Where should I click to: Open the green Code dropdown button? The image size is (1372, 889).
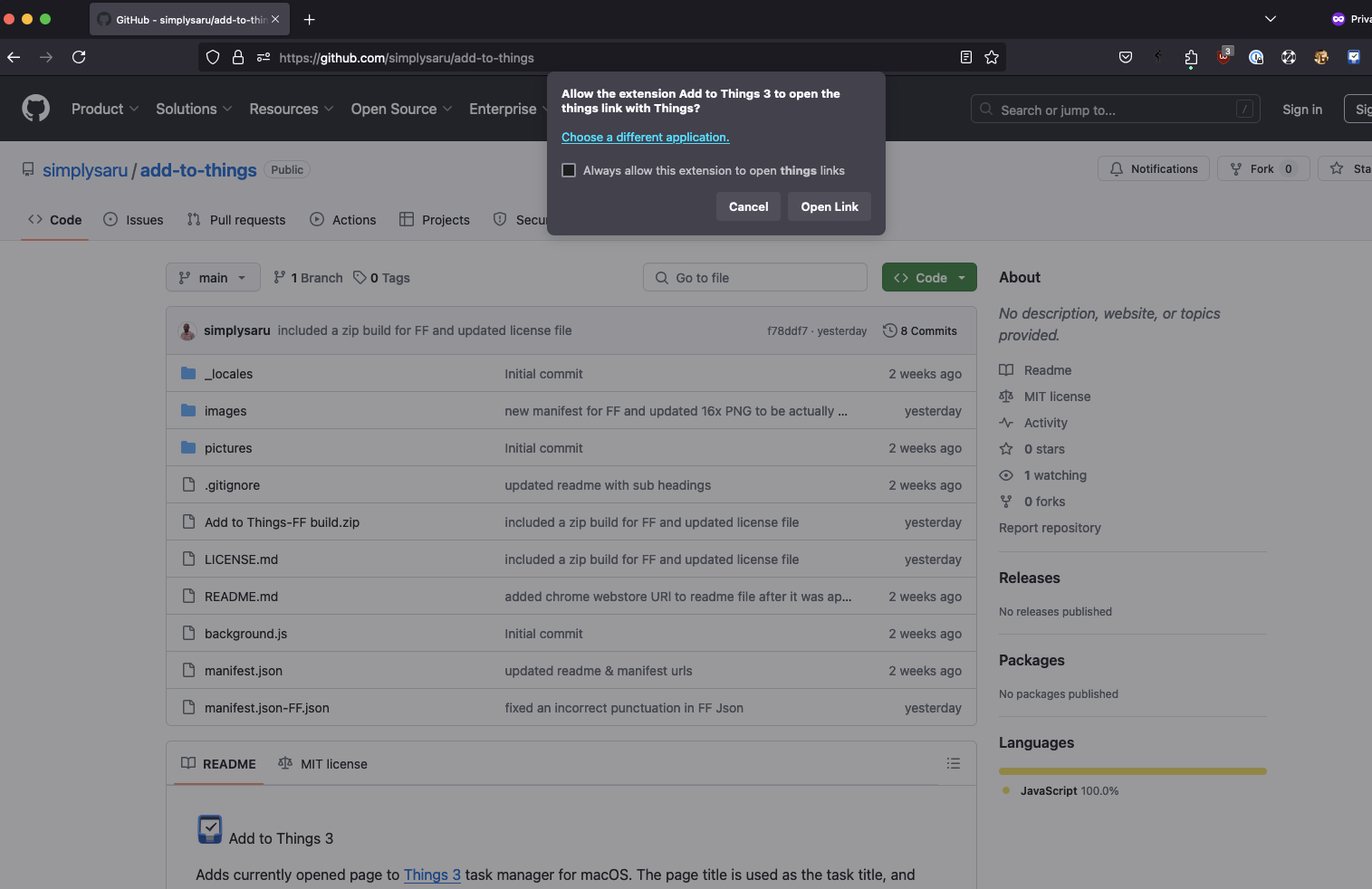(x=929, y=277)
